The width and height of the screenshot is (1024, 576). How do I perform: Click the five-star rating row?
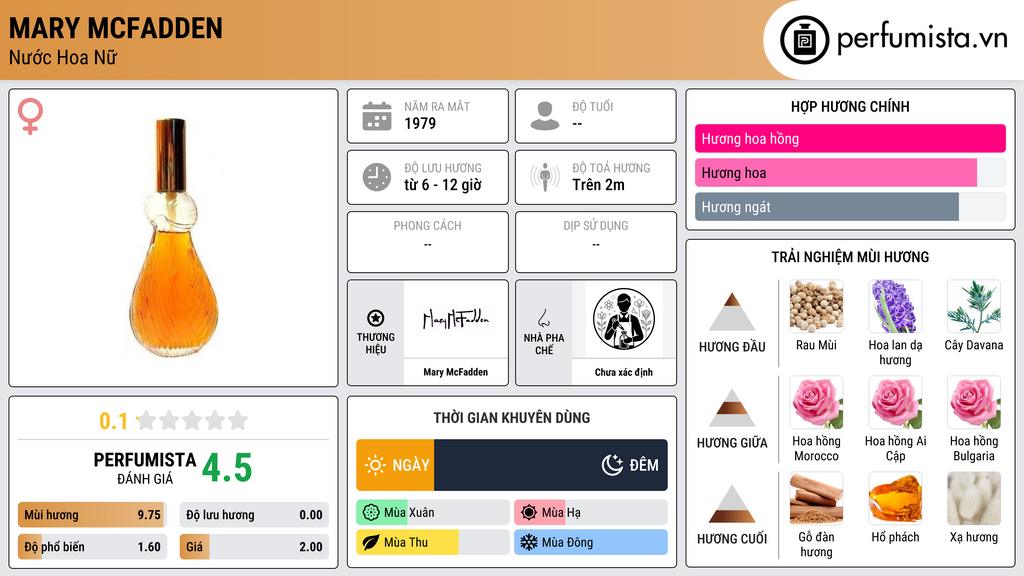click(193, 420)
